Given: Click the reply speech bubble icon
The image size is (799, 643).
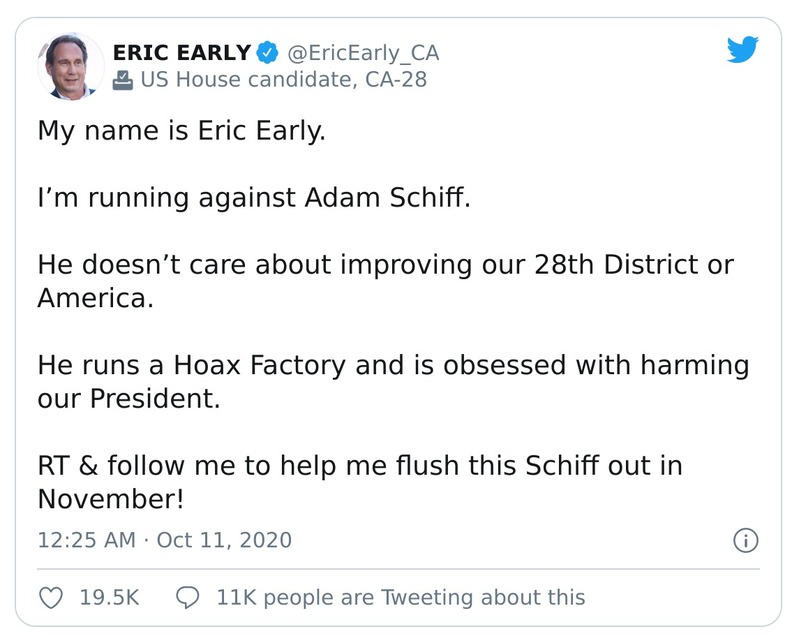Looking at the screenshot, I should (x=187, y=598).
